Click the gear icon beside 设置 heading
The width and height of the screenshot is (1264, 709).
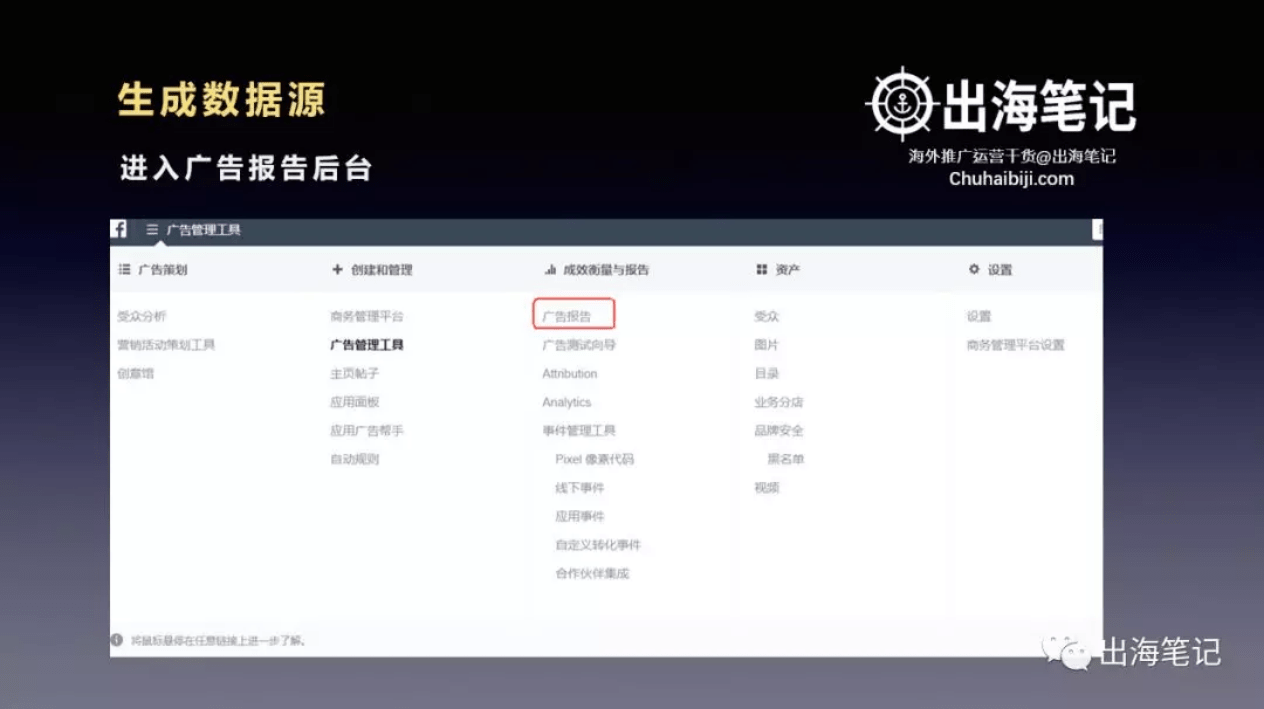coord(974,270)
